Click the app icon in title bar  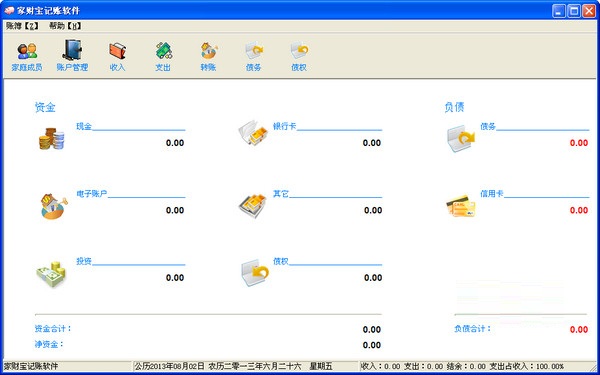click(x=9, y=11)
